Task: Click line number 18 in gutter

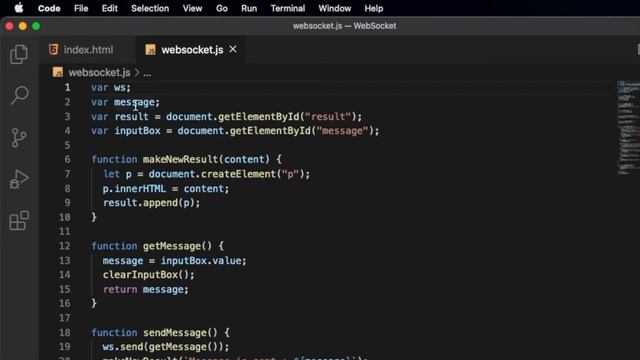Action: click(64, 333)
